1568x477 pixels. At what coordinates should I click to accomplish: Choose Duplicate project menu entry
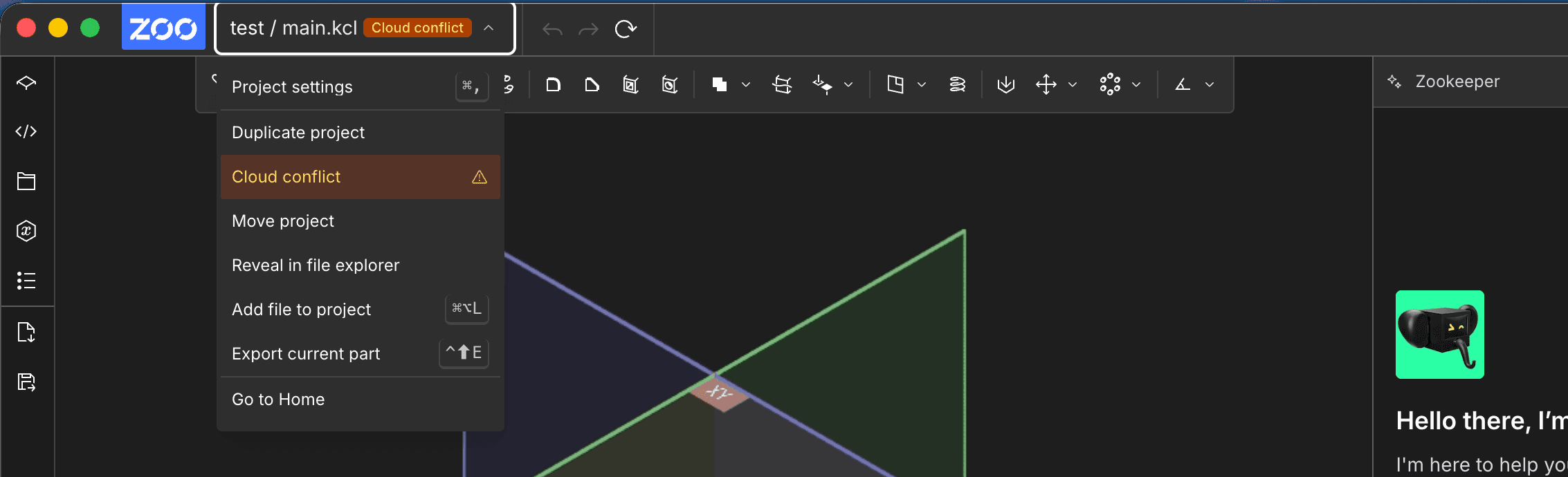361,133
